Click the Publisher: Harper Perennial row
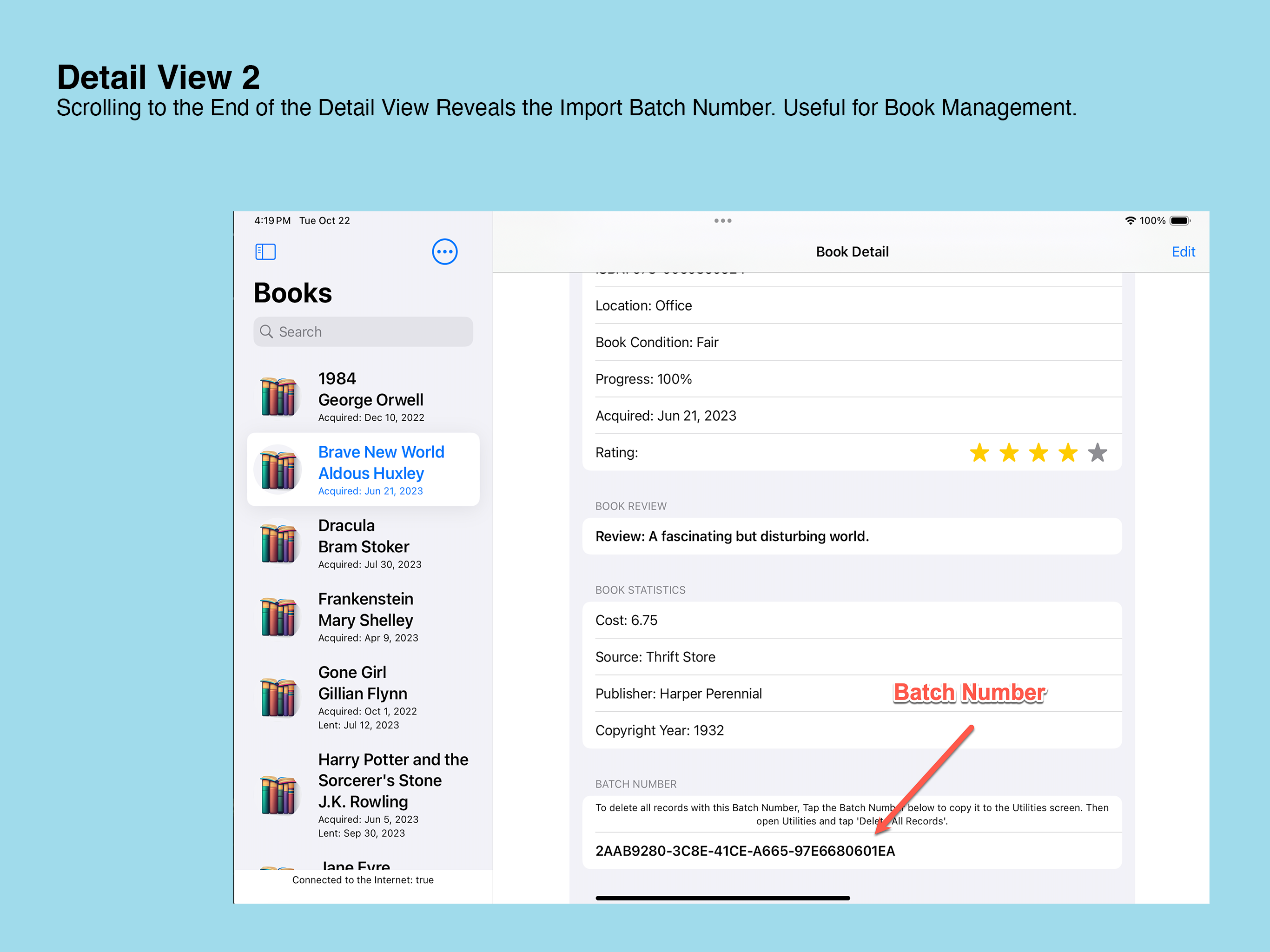The width and height of the screenshot is (1270, 952). coord(852,694)
